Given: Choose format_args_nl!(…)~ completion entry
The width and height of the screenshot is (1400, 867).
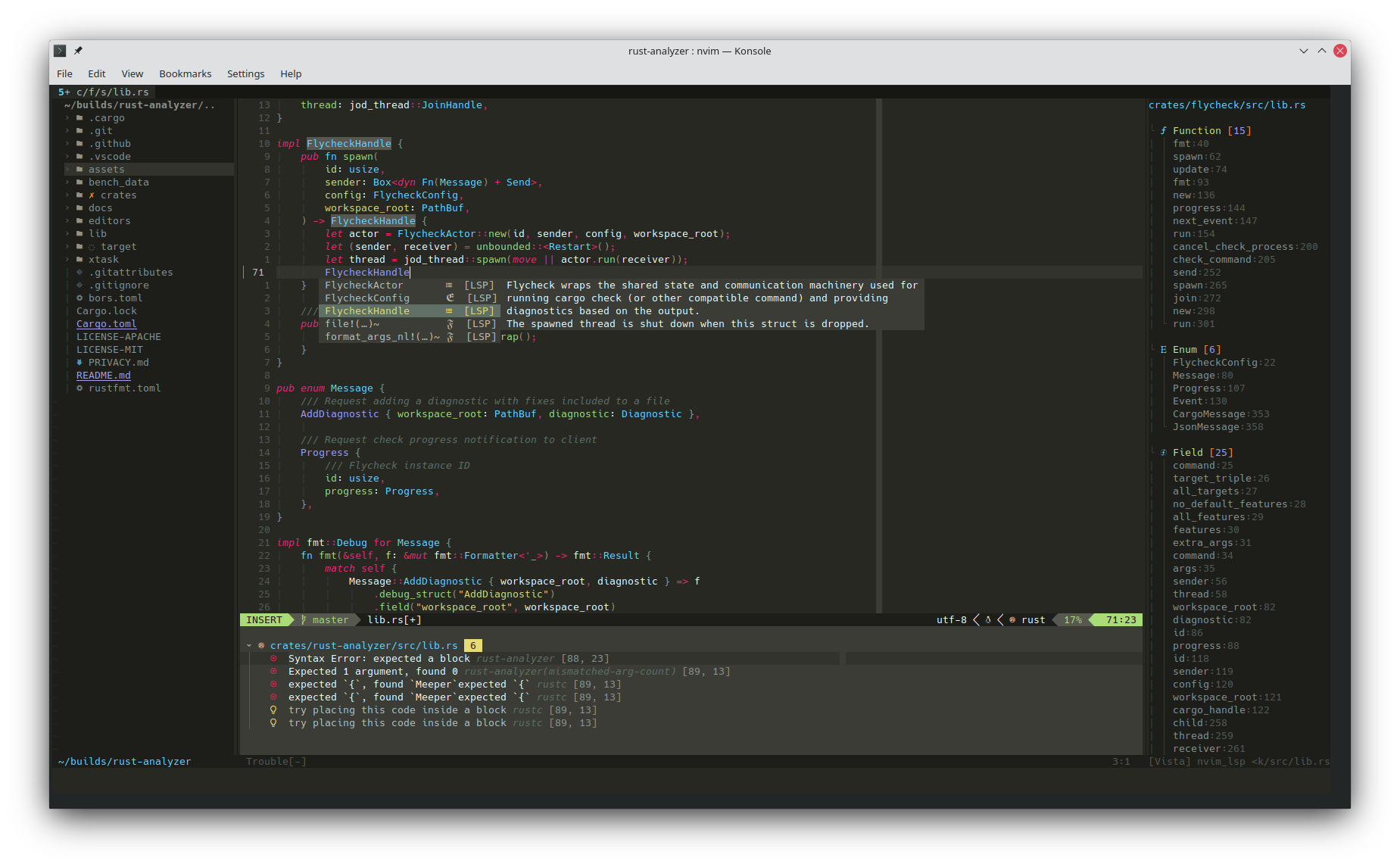Looking at the screenshot, I should tap(410, 337).
